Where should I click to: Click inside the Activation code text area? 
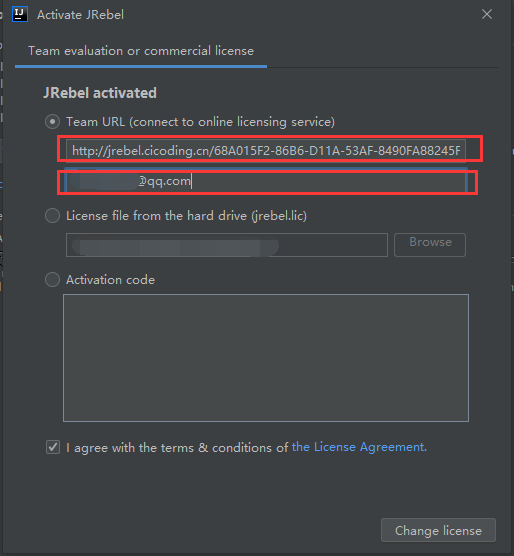pyautogui.click(x=266, y=358)
